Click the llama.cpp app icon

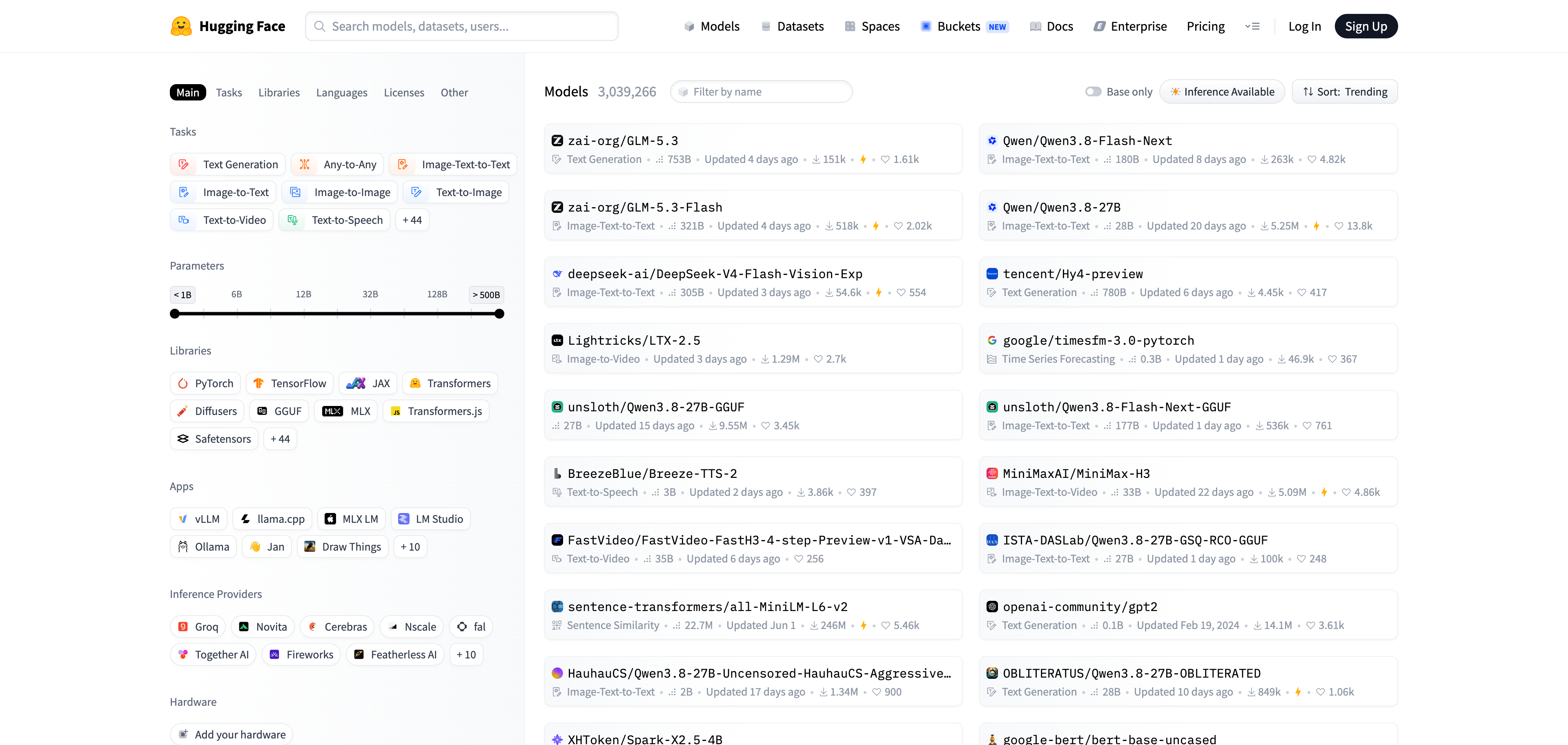245,519
